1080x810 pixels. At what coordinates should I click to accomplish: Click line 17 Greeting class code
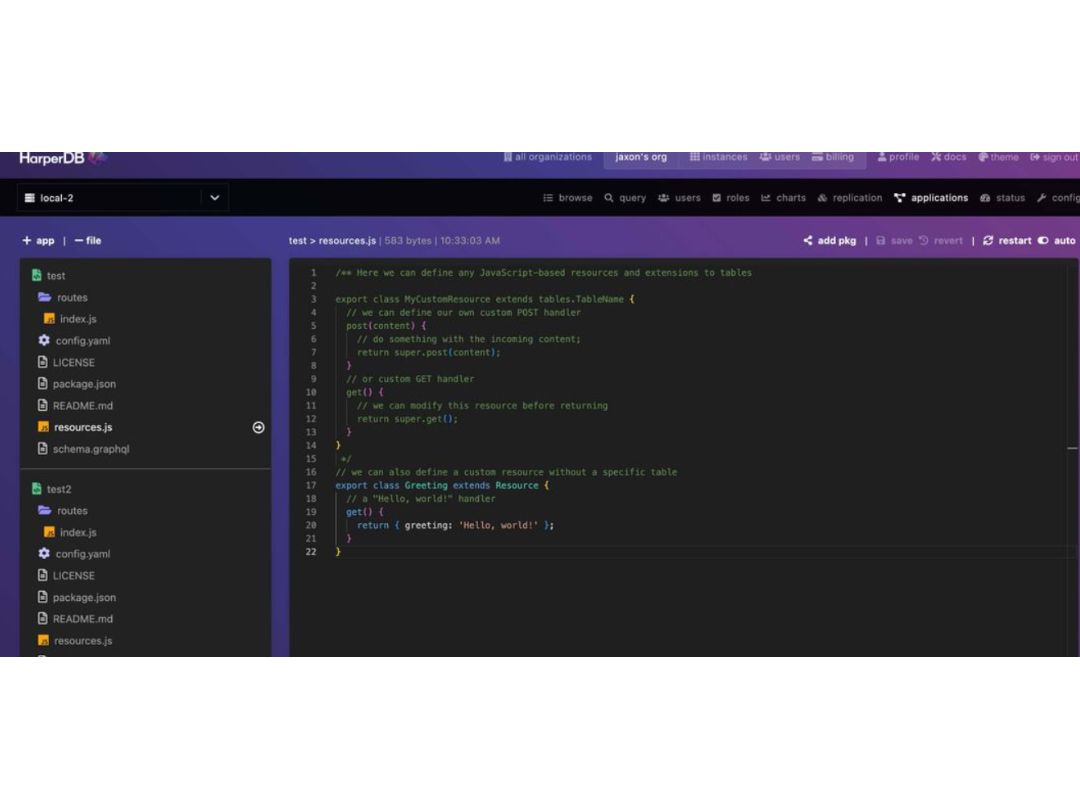click(442, 486)
